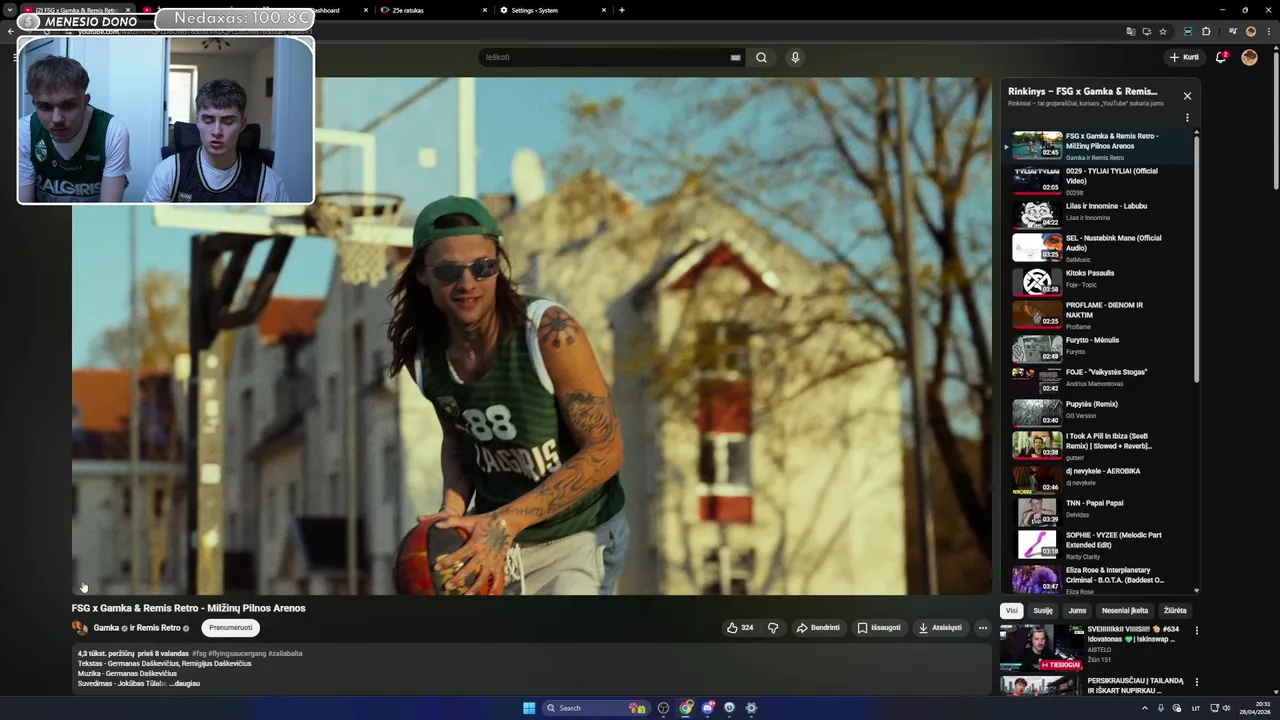Click the tab search dropdown arrow
This screenshot has height=720, width=1280.
click(x=10, y=10)
